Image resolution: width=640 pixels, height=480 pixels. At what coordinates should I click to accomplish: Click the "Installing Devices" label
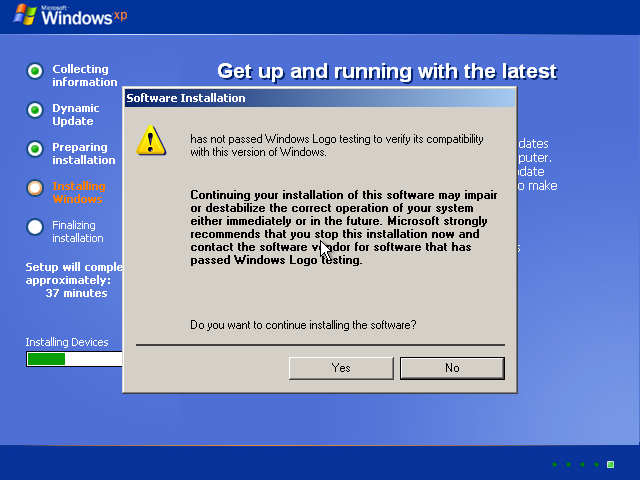67,342
